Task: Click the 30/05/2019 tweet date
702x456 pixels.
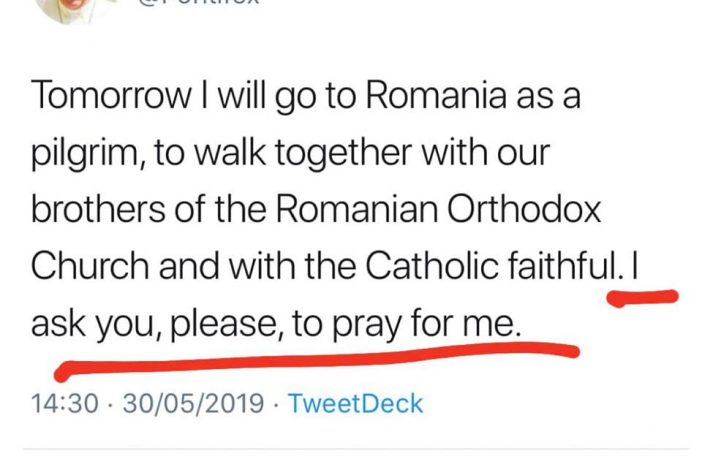Action: tap(193, 403)
